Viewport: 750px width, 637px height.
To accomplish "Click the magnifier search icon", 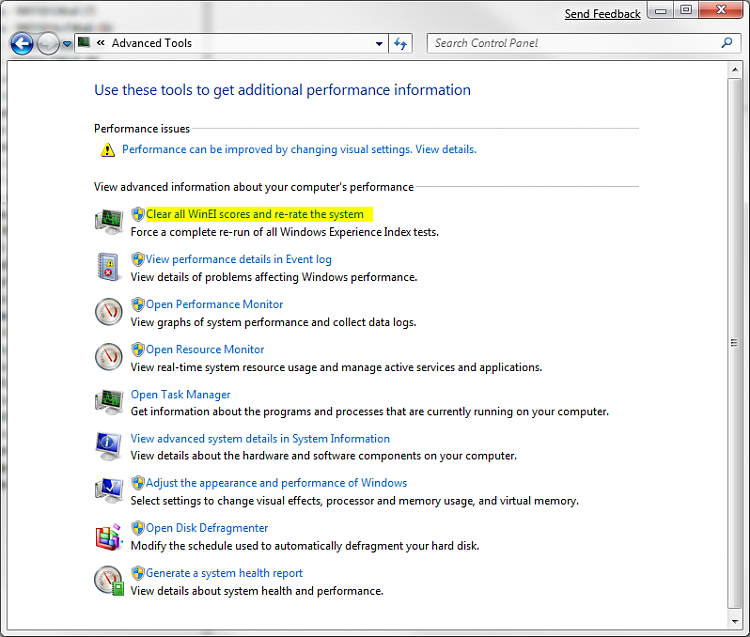I will coord(727,43).
